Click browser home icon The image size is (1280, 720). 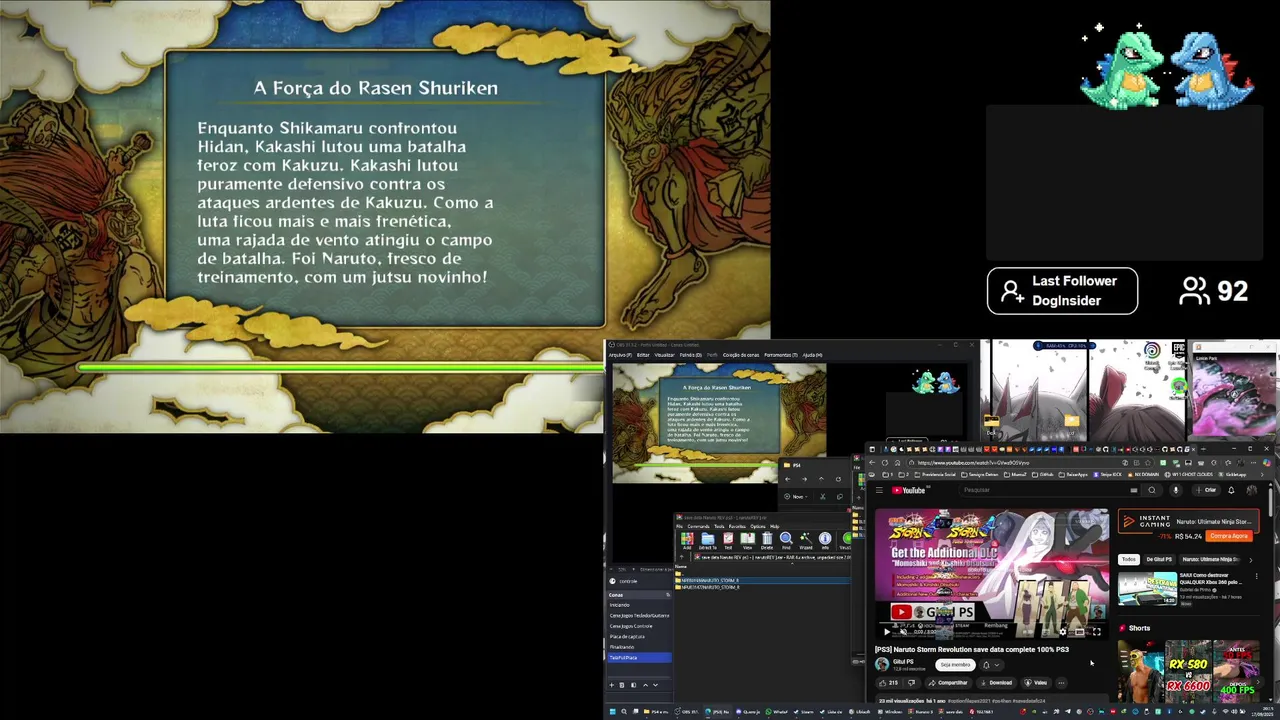coord(897,463)
